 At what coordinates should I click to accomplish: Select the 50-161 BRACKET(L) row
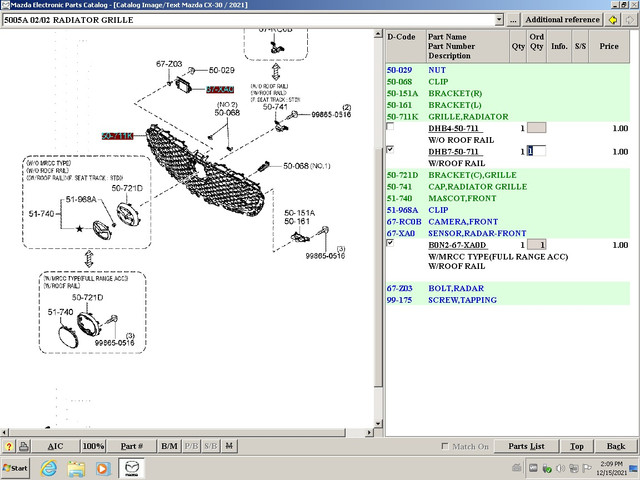[507, 105]
